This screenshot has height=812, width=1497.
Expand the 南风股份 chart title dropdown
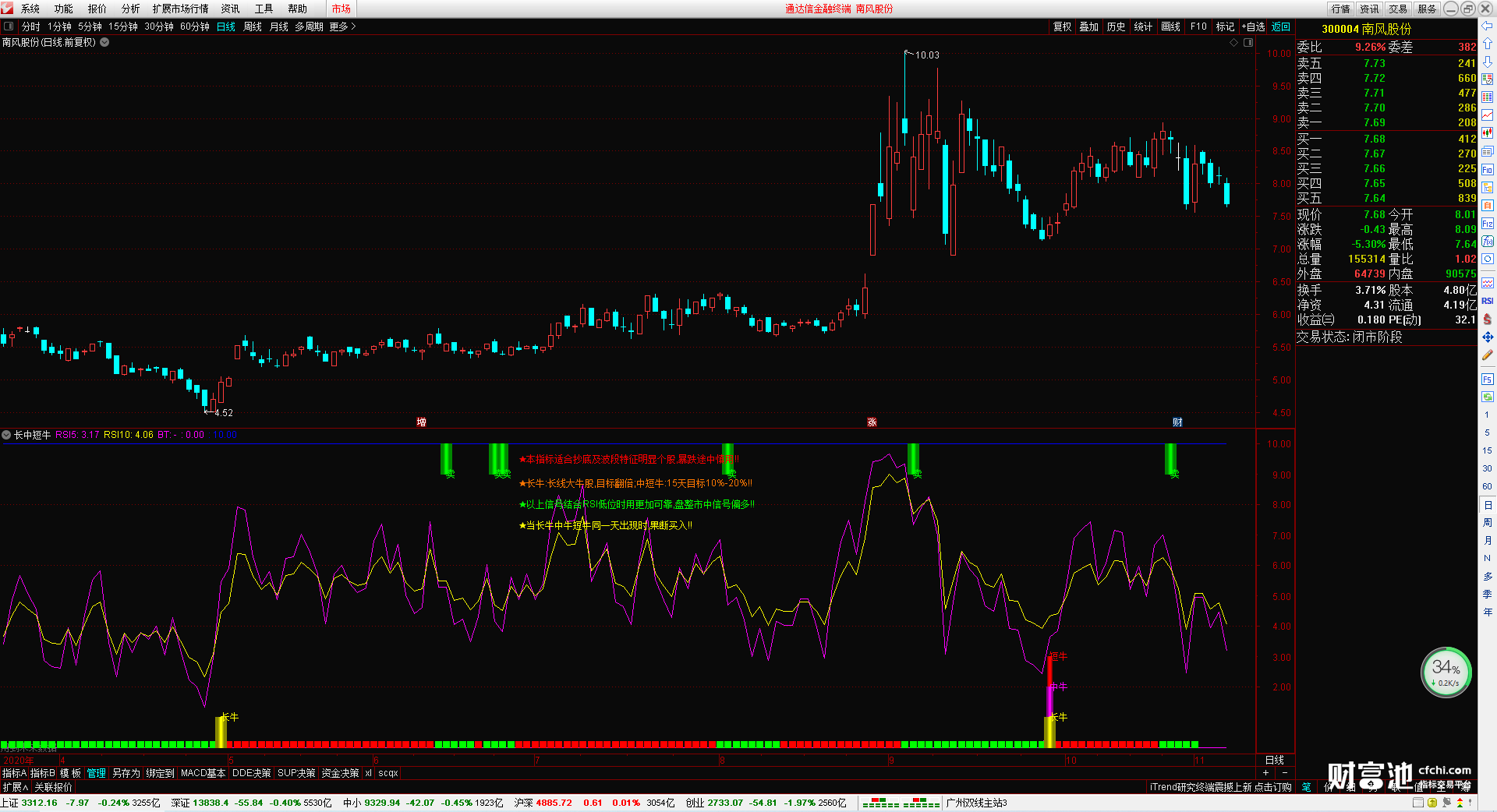click(x=104, y=43)
